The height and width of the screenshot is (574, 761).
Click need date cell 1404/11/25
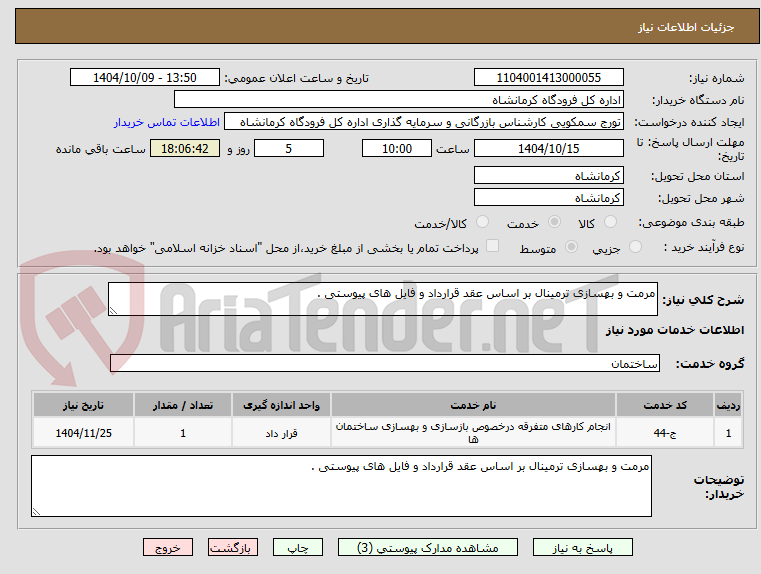coord(83,433)
